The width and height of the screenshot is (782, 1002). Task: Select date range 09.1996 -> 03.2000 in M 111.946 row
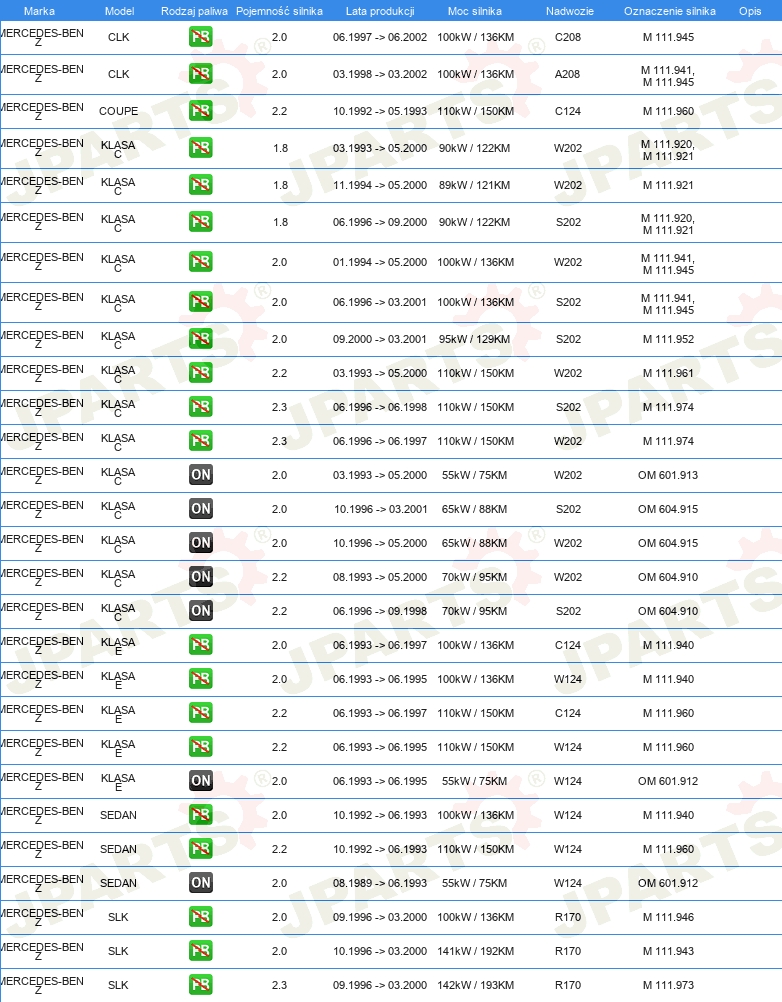pyautogui.click(x=380, y=917)
